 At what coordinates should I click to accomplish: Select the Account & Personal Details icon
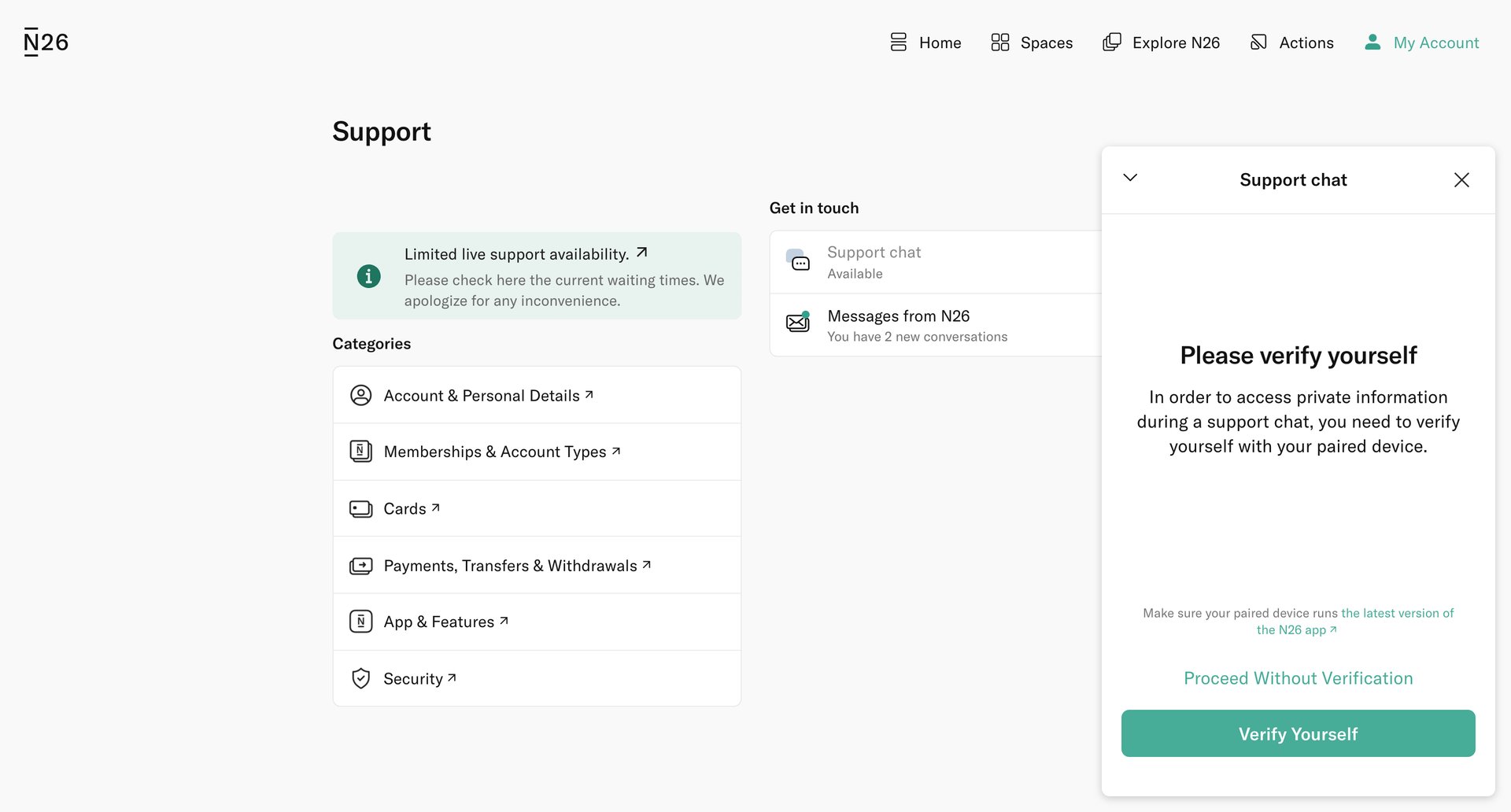(361, 395)
